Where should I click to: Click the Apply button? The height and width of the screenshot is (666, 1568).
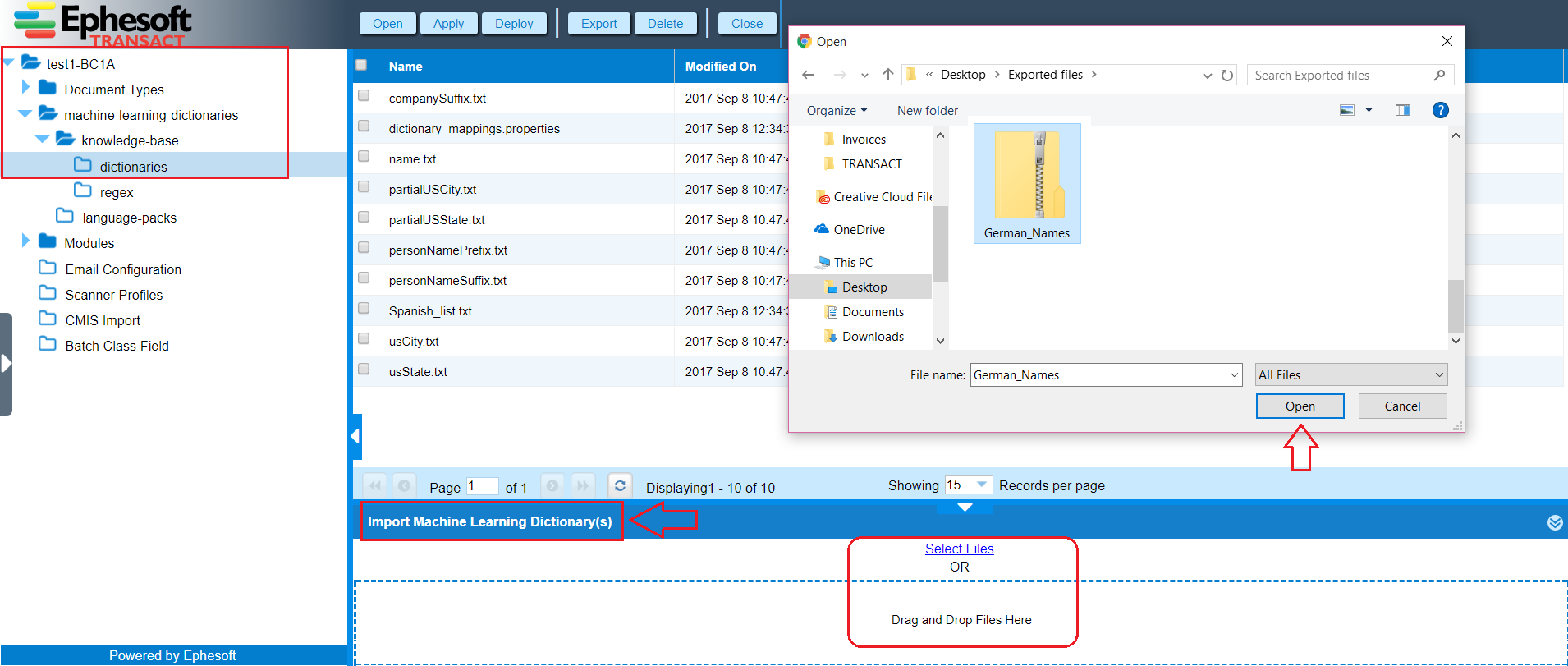pyautogui.click(x=448, y=24)
